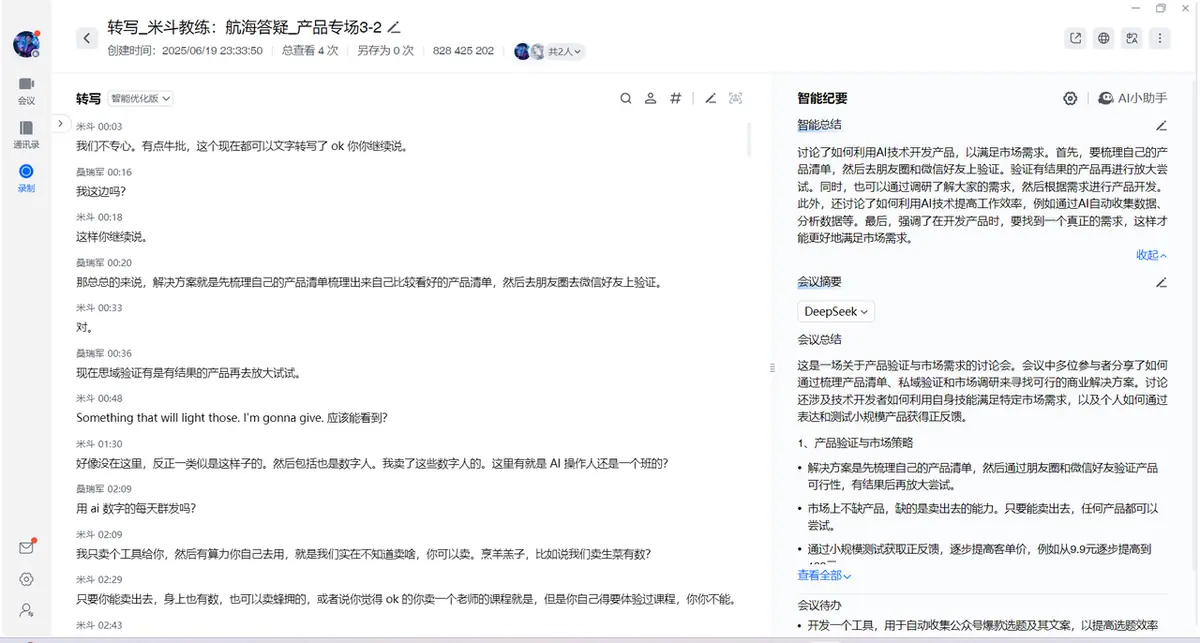The width and height of the screenshot is (1200, 643).
Task: Filter the transcript by speaker with the person icon
Action: pos(650,98)
